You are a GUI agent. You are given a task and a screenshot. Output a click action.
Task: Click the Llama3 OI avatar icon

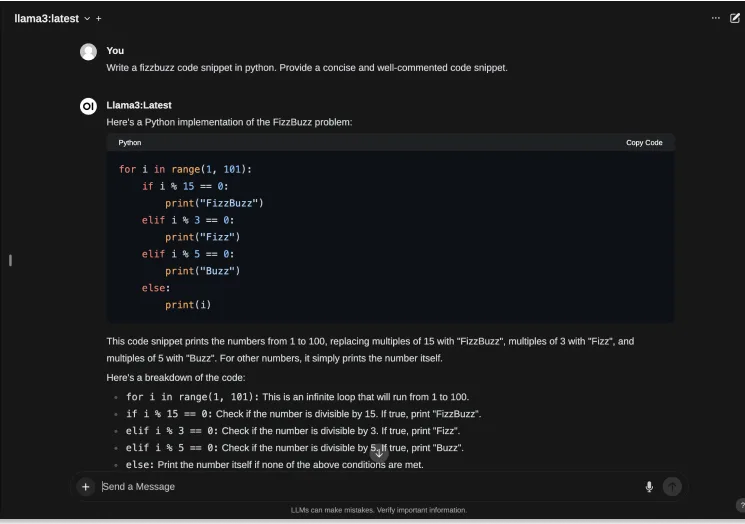click(x=88, y=106)
